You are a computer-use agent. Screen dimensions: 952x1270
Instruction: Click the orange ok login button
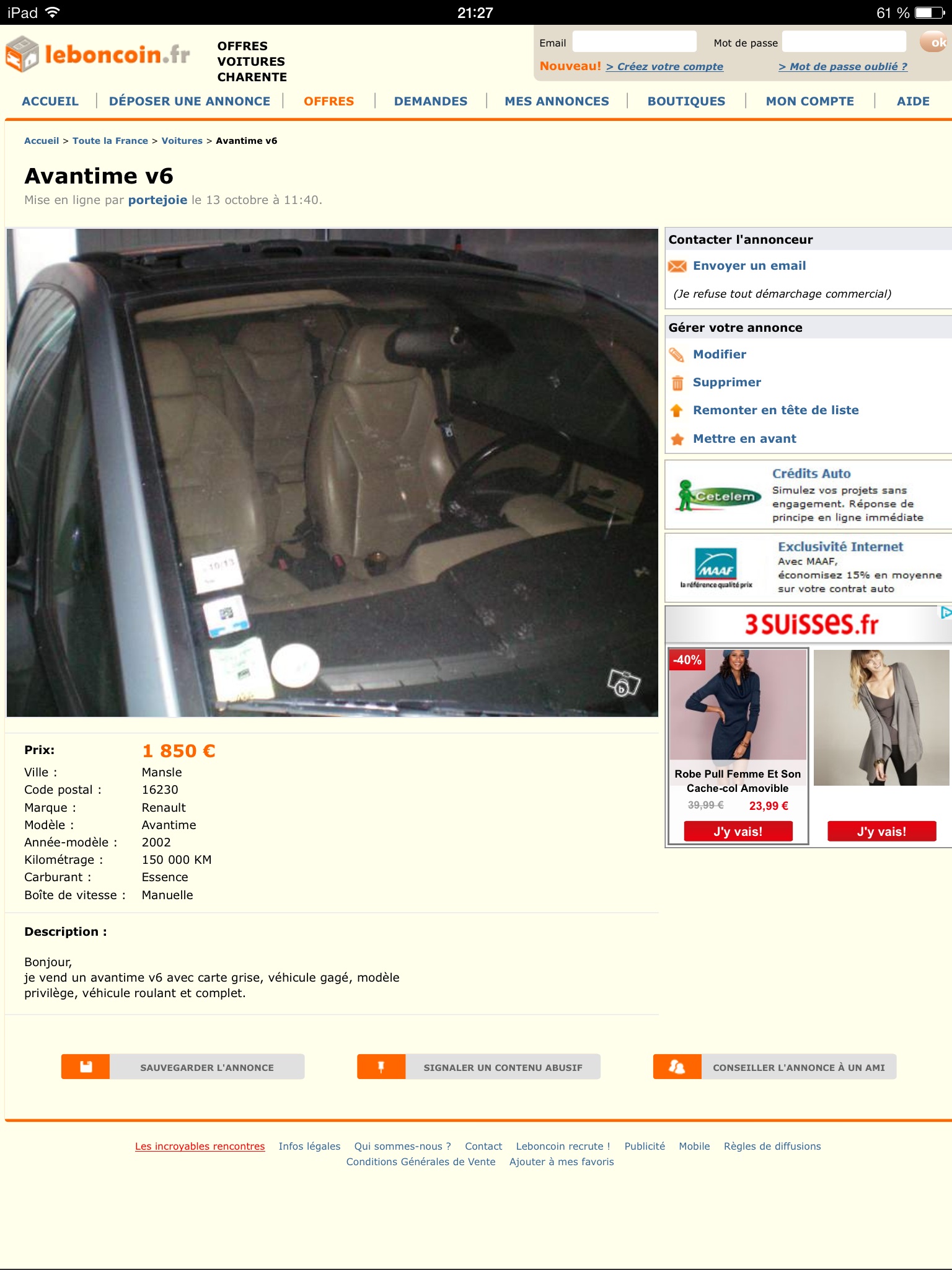pyautogui.click(x=935, y=42)
